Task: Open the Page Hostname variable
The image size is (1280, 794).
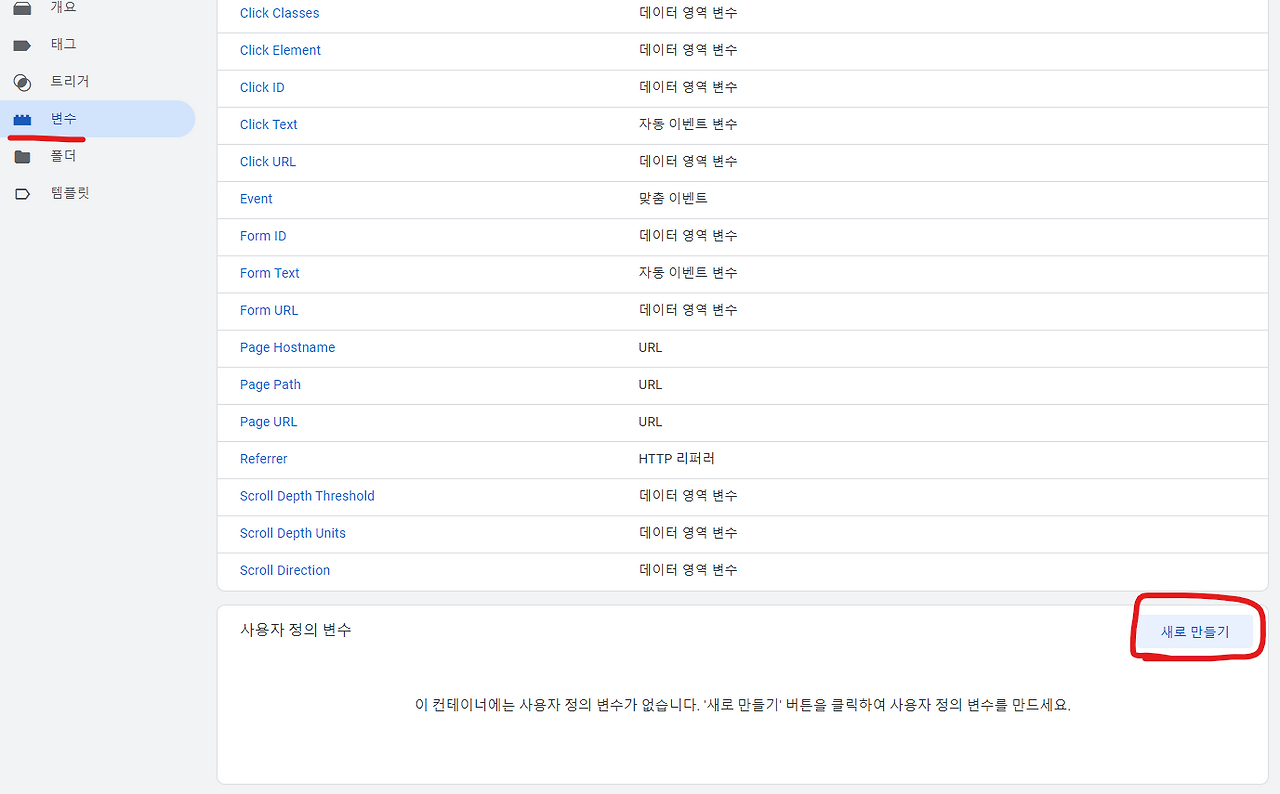Action: pyautogui.click(x=287, y=347)
